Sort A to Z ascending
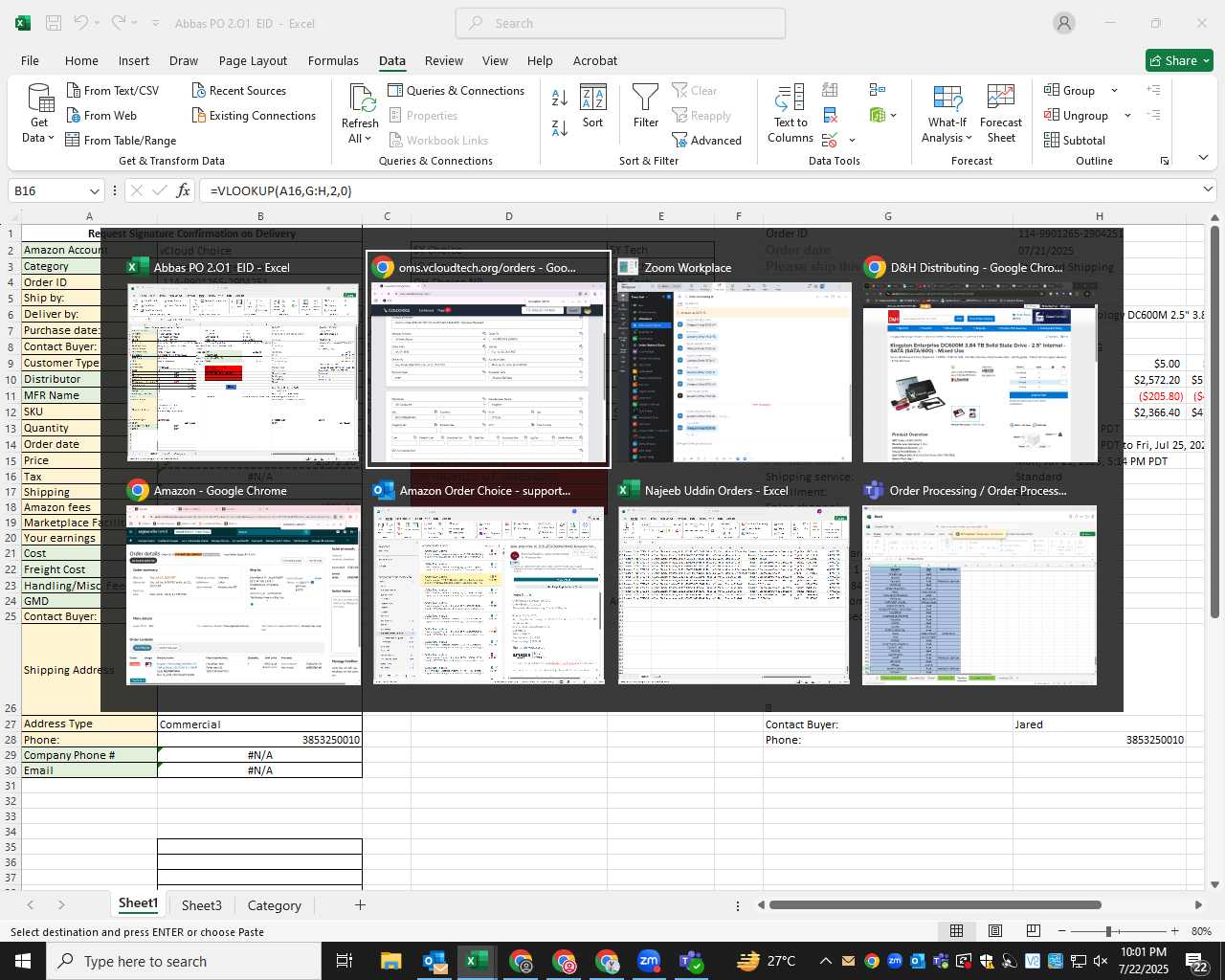Image resolution: width=1225 pixels, height=980 pixels. pyautogui.click(x=560, y=97)
